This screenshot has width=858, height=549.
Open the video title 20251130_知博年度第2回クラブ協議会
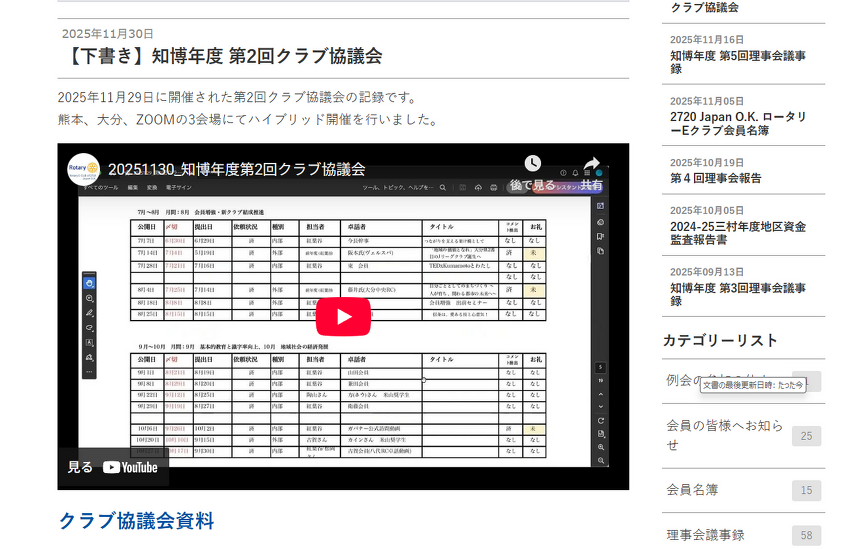[237, 169]
